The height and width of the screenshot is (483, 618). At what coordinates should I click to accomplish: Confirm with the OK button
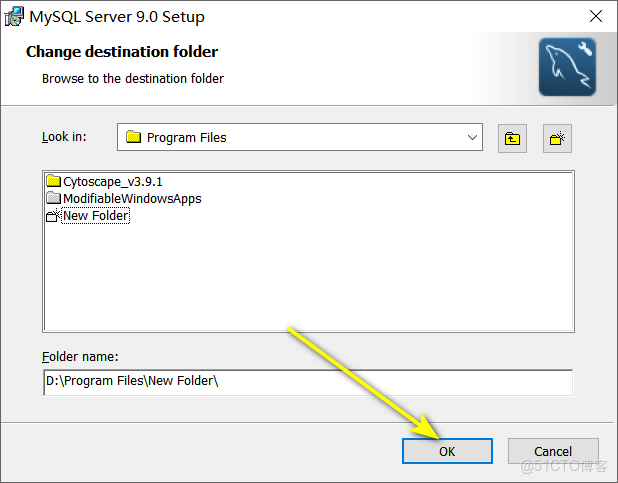pyautogui.click(x=447, y=451)
